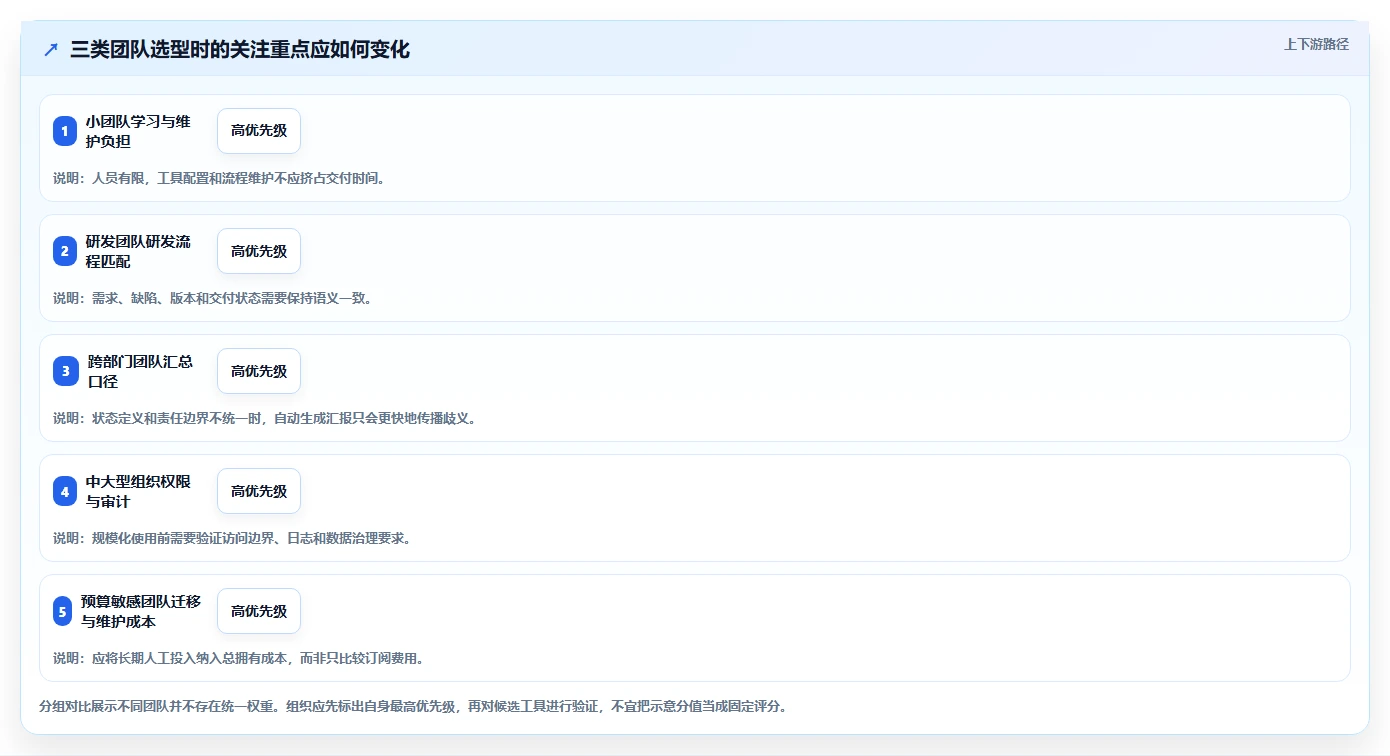The height and width of the screenshot is (756, 1390).
Task: Click the description starting 状态定义和责任边界不统一时
Action: click(265, 418)
